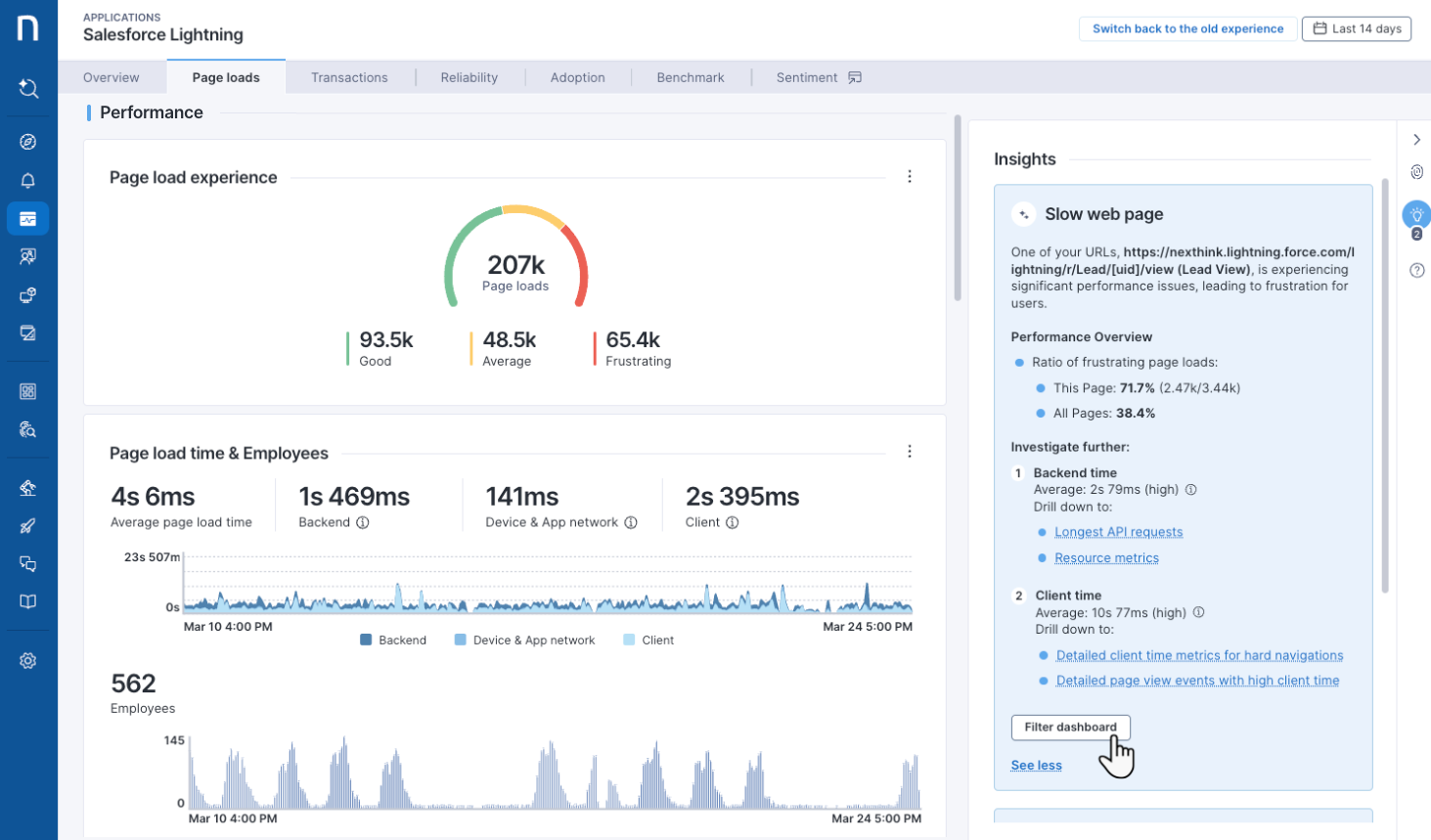Collapse the right panel with chevron
The height and width of the screenshot is (840, 1431).
click(x=1416, y=140)
